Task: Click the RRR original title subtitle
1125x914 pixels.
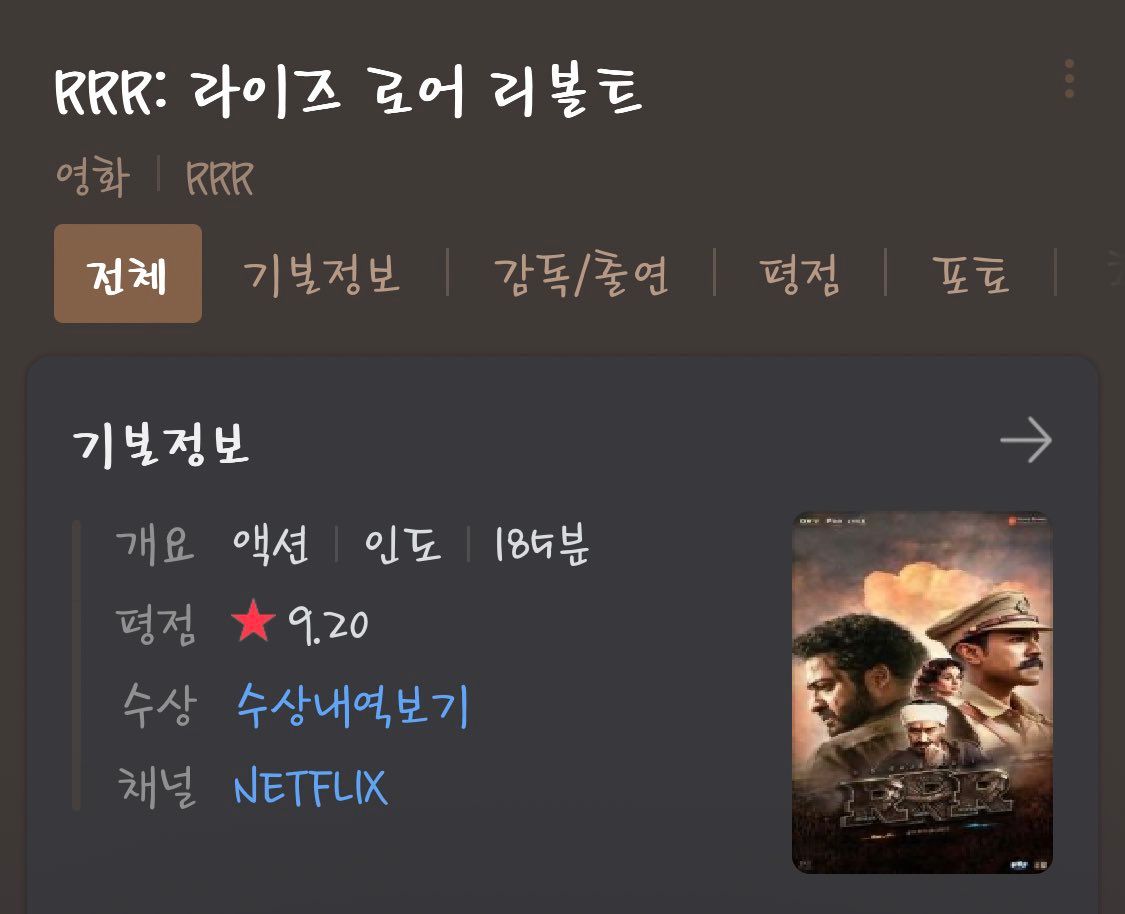Action: click(220, 178)
